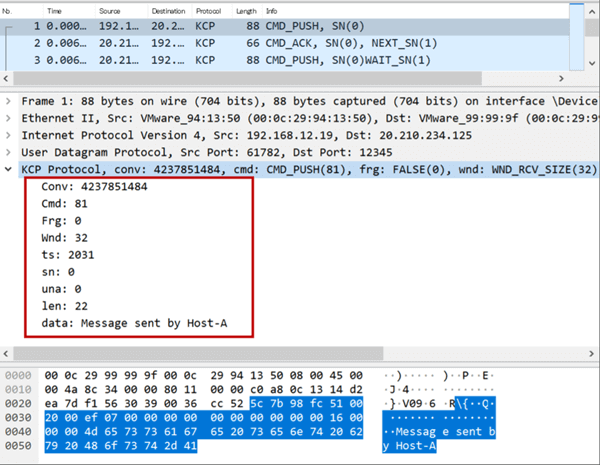The width and height of the screenshot is (600, 465).
Task: Select the Conv: 4237851484 field
Action: [94, 187]
